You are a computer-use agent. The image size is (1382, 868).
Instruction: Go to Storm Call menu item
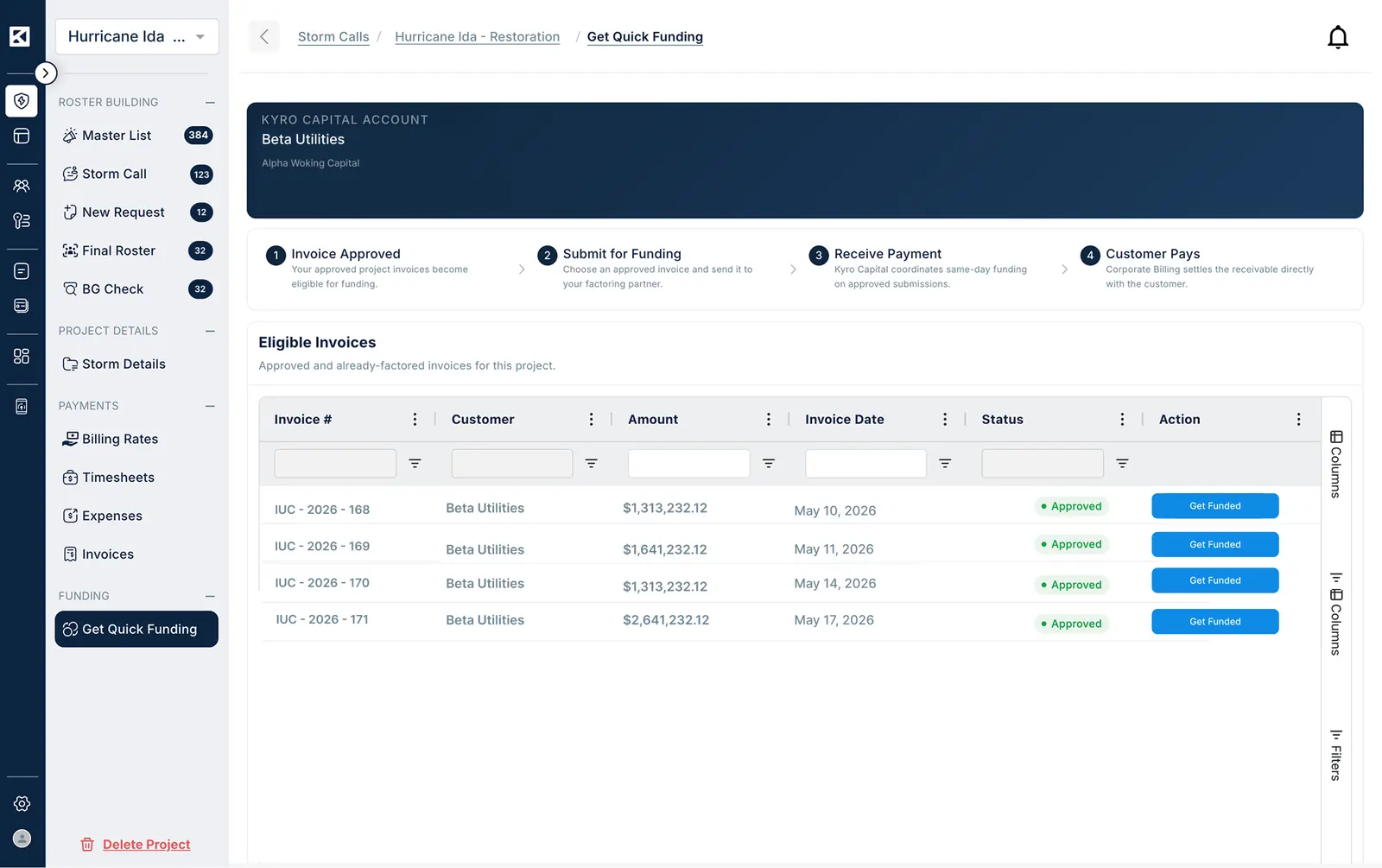coord(136,174)
